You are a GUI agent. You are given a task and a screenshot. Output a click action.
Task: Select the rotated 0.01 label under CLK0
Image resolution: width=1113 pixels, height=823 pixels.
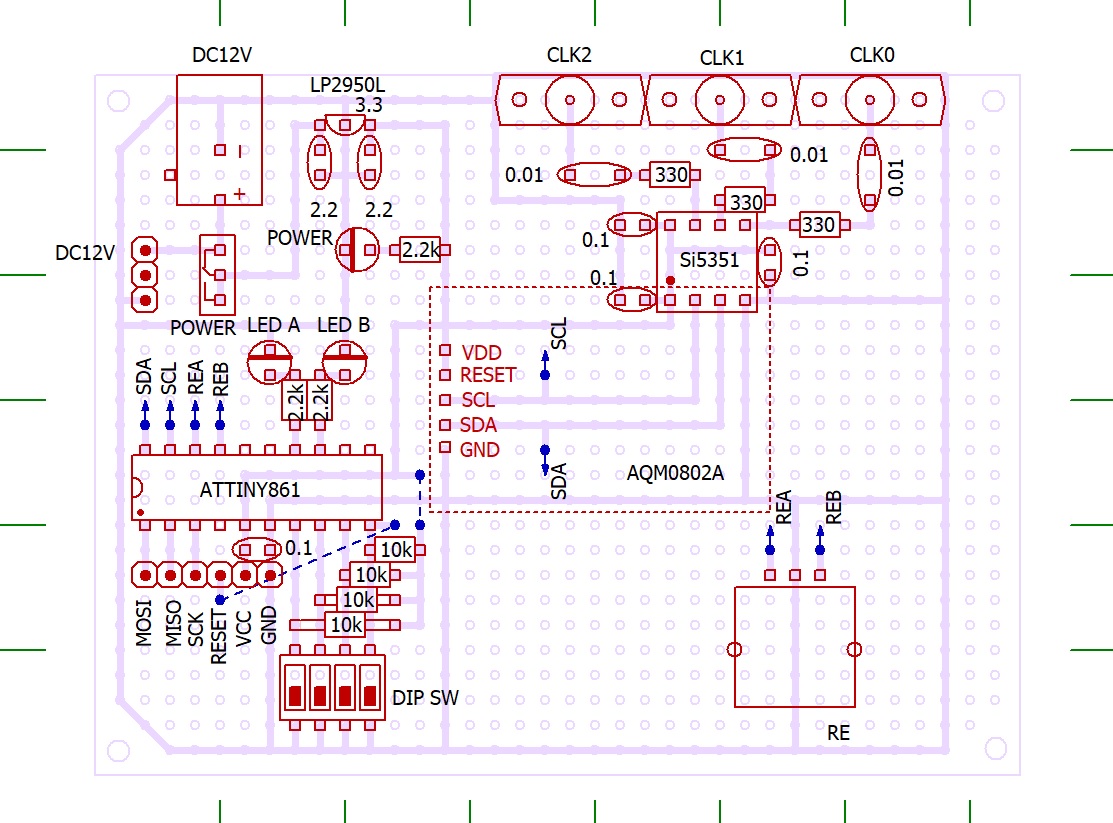point(896,178)
